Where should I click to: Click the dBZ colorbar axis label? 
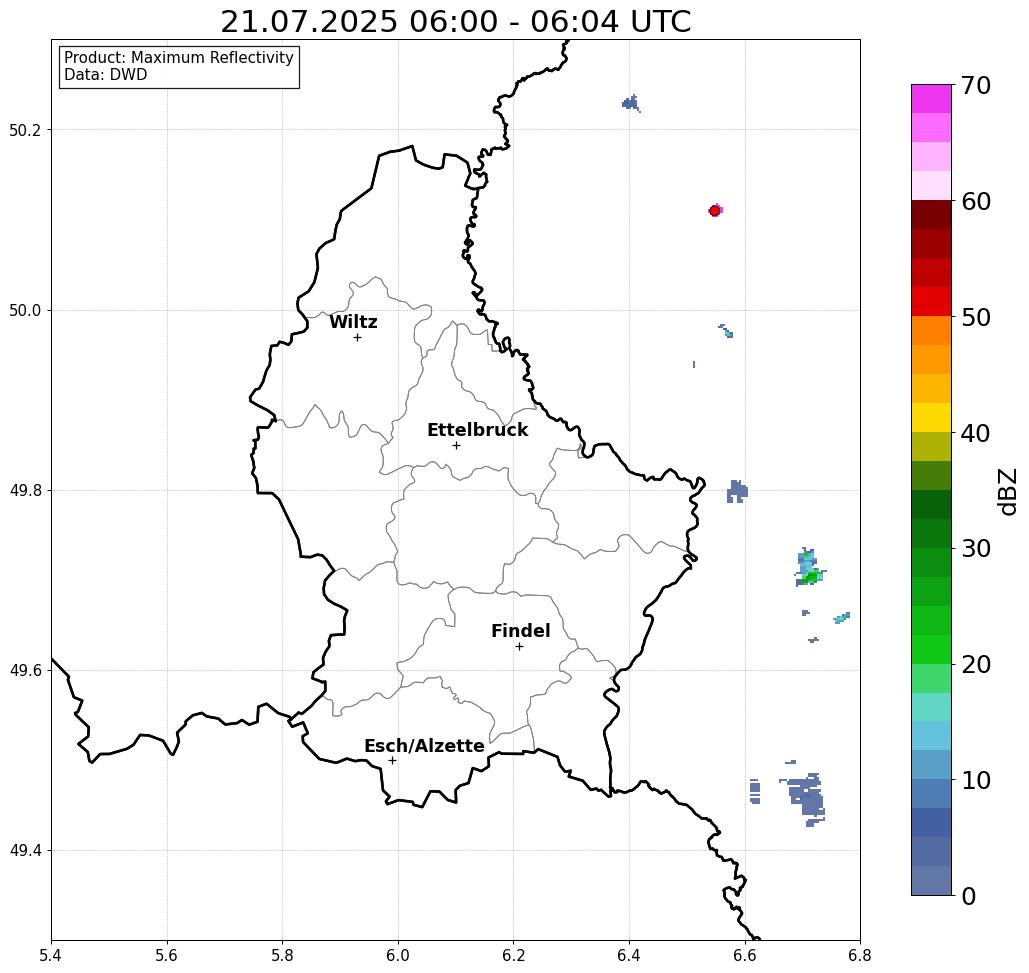click(x=1008, y=490)
